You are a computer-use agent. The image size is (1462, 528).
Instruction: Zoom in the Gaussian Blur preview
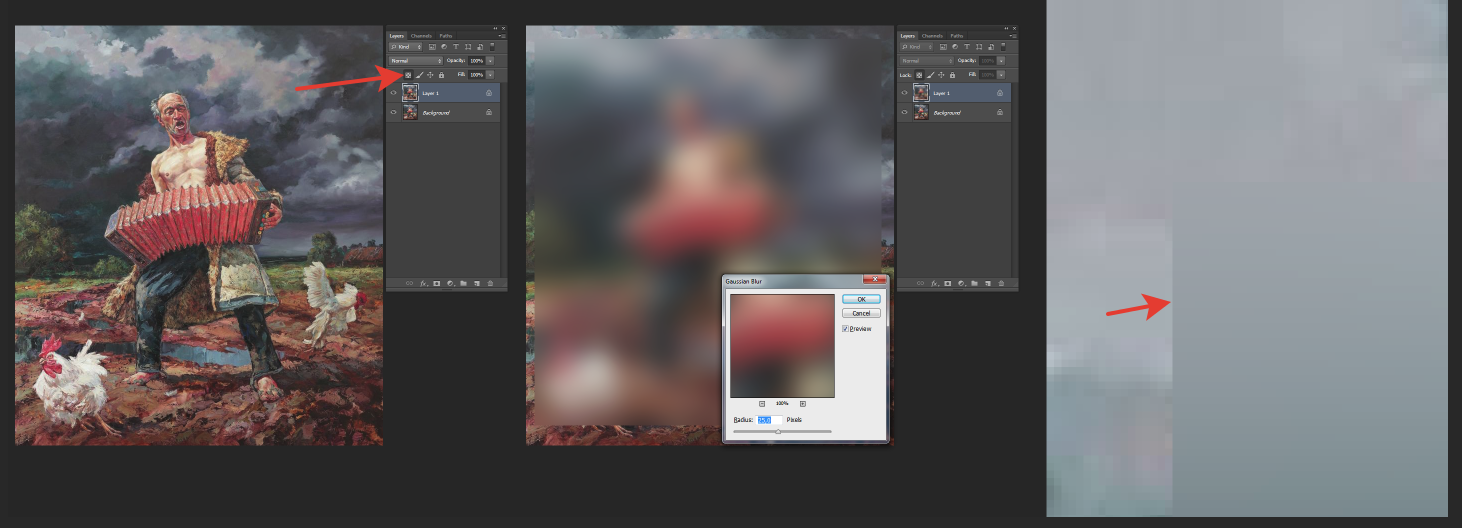coord(803,403)
